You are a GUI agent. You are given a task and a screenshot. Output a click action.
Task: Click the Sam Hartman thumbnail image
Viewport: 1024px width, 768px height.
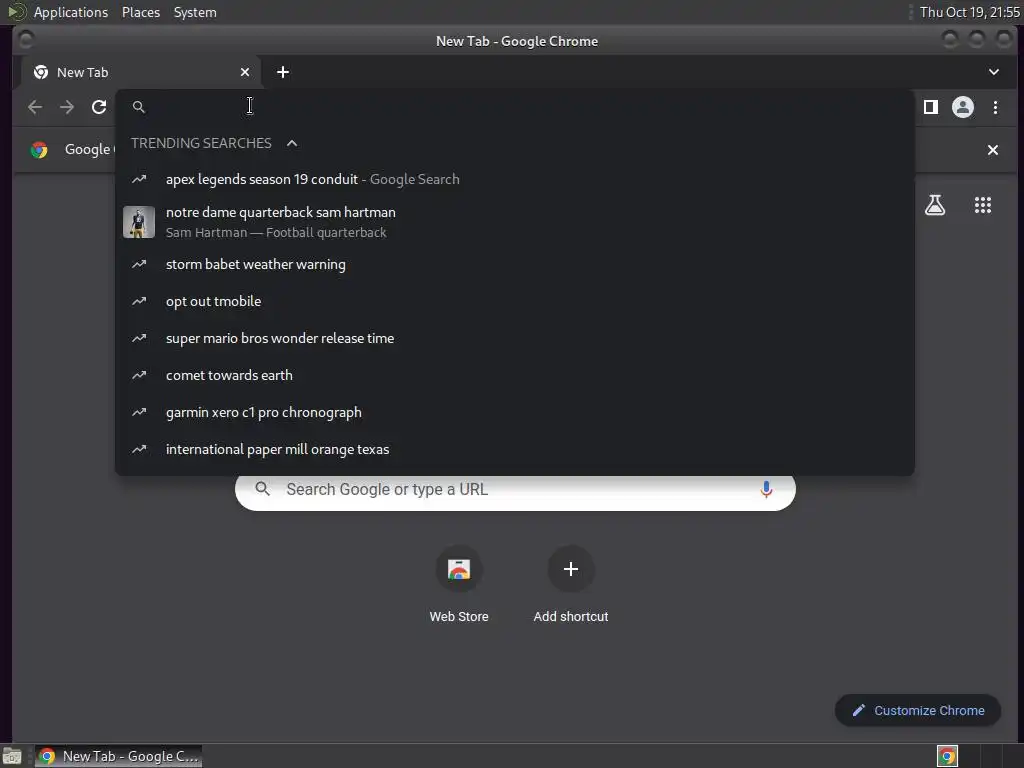(x=139, y=222)
